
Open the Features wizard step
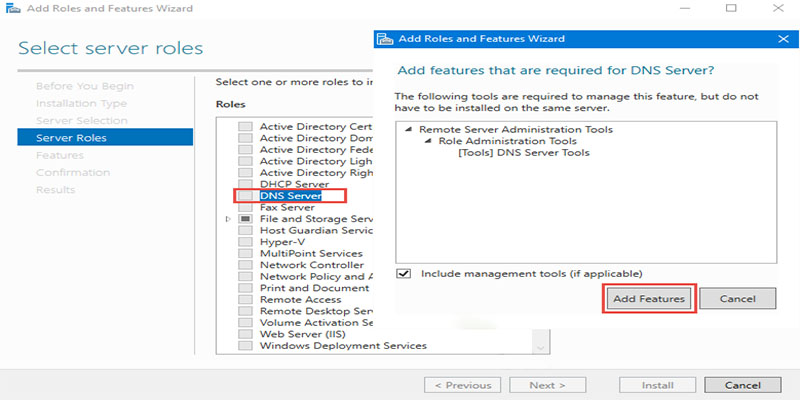(60, 155)
